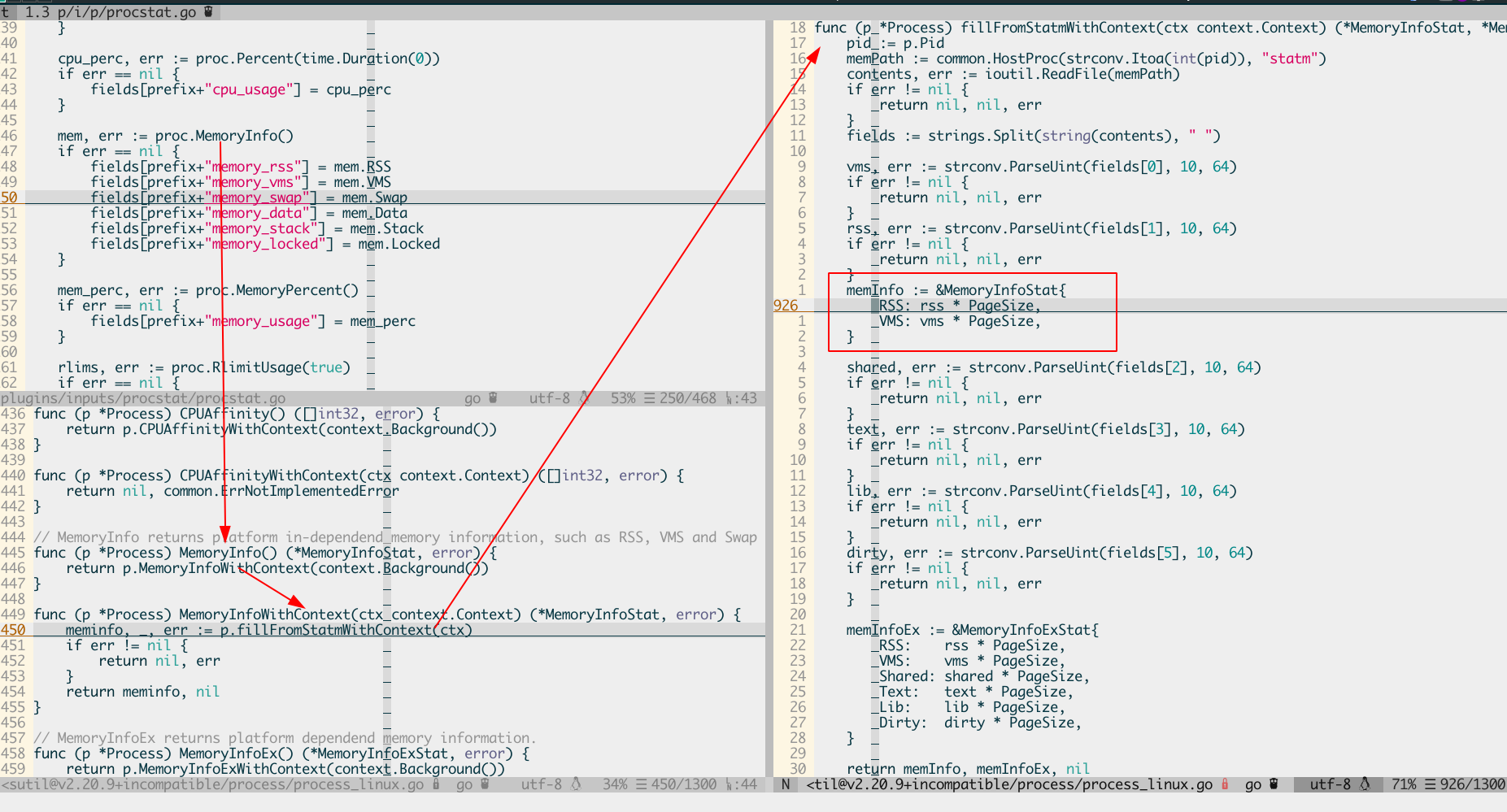Click the 450/1300 line position
This screenshot has width=1507, height=812.
684,784
